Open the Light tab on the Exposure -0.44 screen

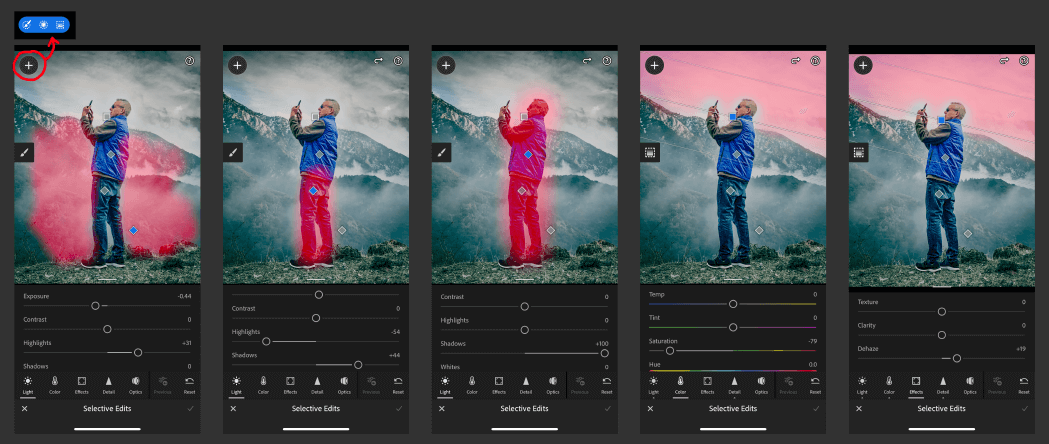27,384
